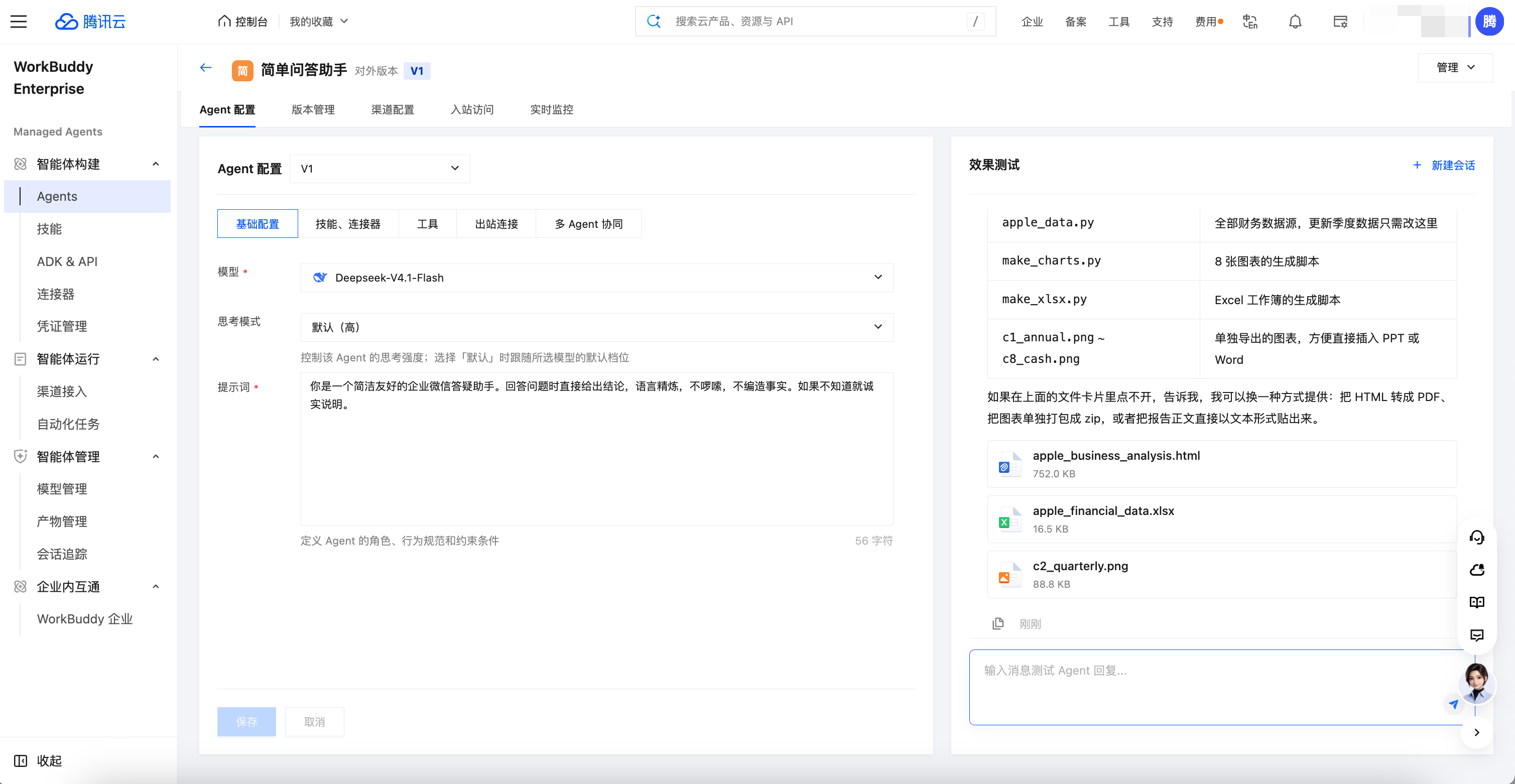Screen dimensions: 1515x784
Task: Click the AI search icon in search bar
Action: click(654, 21)
